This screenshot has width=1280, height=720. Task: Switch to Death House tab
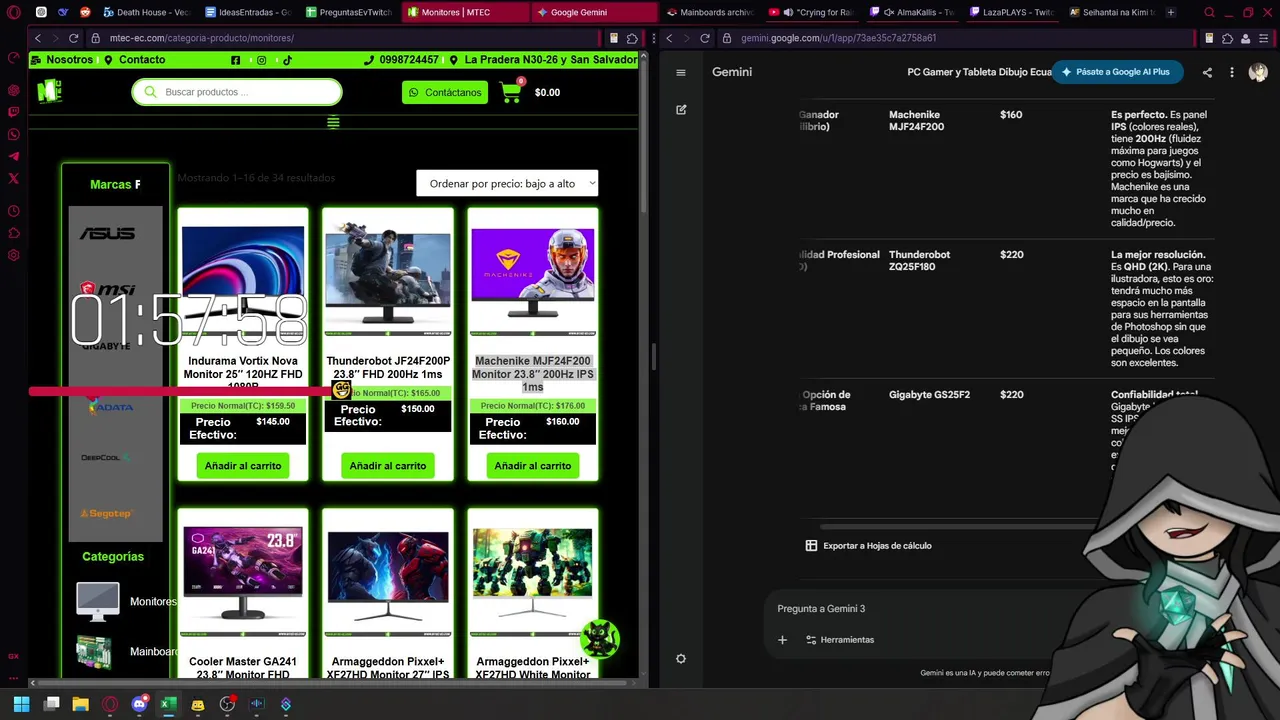[146, 12]
